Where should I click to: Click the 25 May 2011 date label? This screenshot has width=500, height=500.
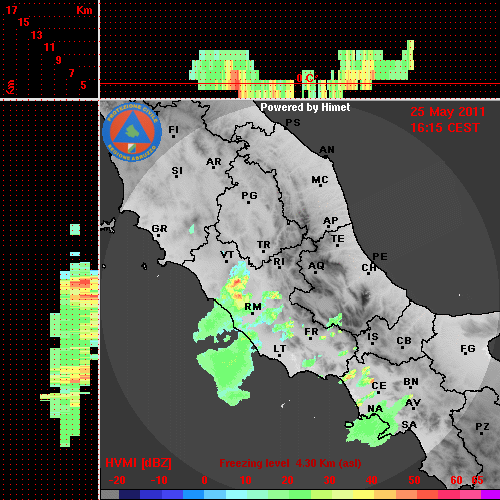[x=448, y=112]
